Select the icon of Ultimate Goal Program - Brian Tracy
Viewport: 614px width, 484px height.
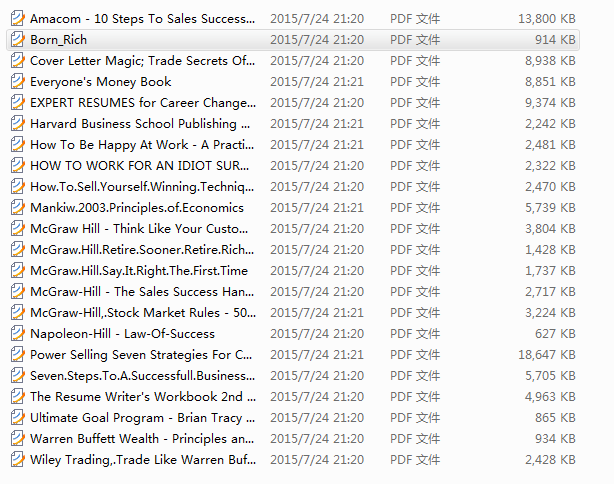[x=17, y=417]
